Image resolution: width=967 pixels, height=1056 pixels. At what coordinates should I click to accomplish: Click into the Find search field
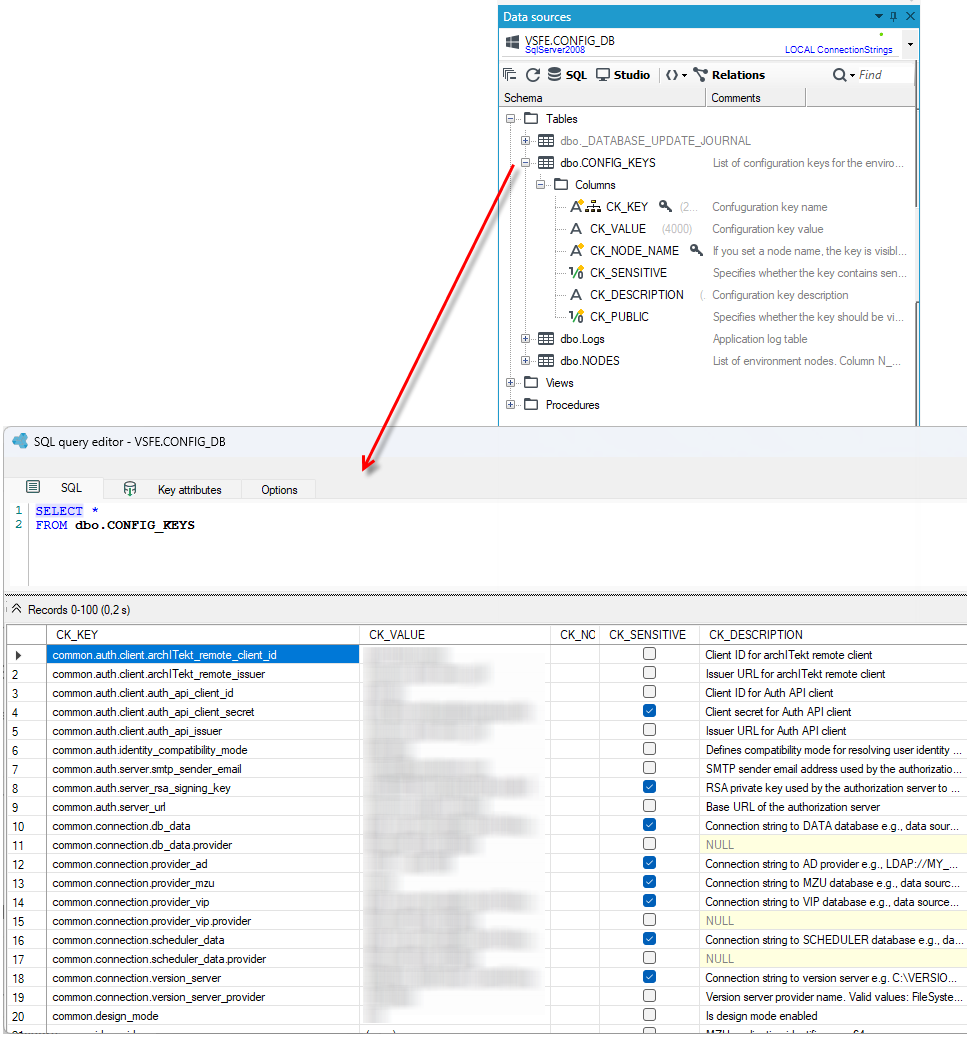click(884, 75)
